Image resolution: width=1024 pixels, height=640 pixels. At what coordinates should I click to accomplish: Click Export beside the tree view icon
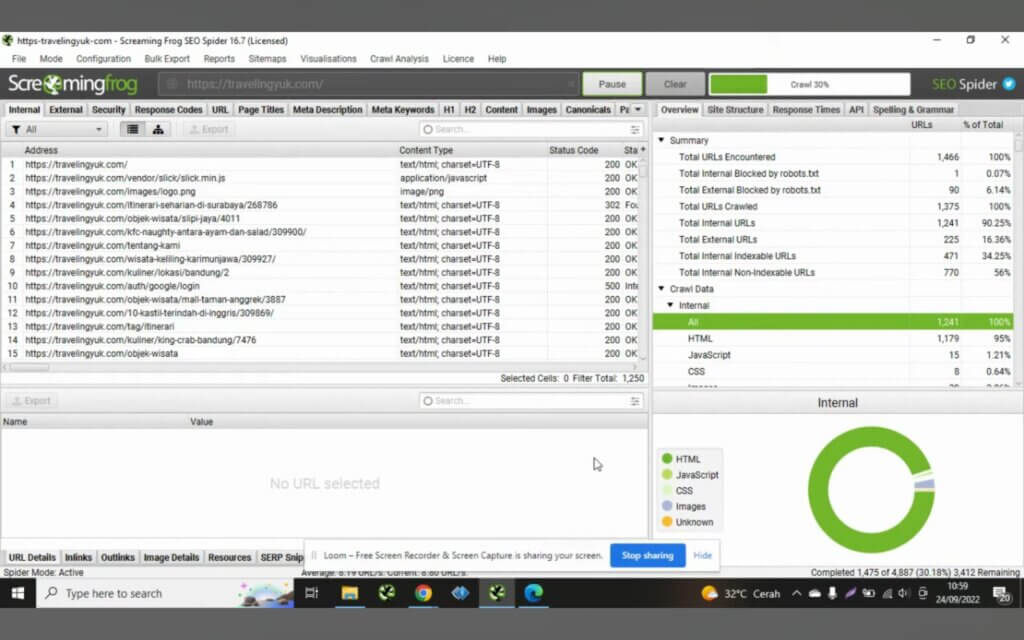(x=209, y=129)
